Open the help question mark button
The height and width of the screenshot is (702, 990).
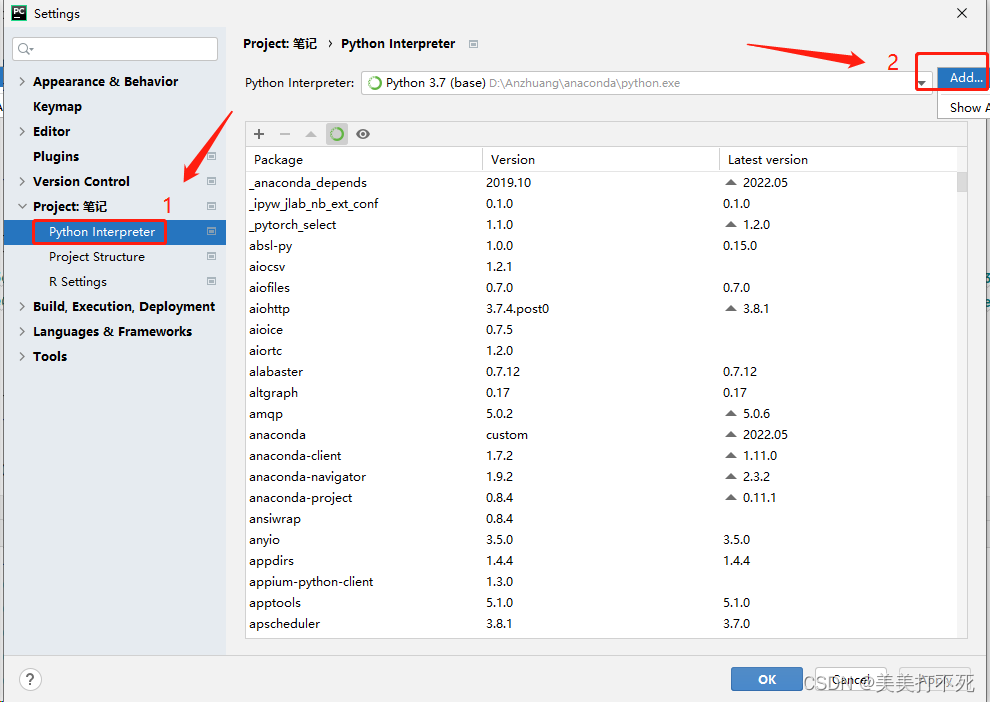[x=30, y=679]
